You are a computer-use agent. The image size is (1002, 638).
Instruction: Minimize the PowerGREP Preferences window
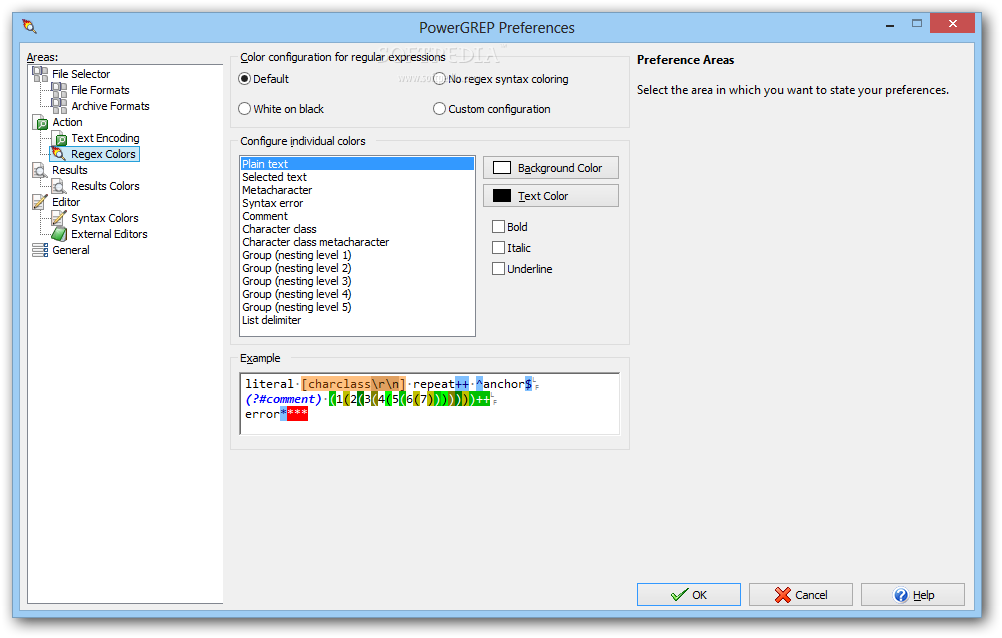pos(890,25)
